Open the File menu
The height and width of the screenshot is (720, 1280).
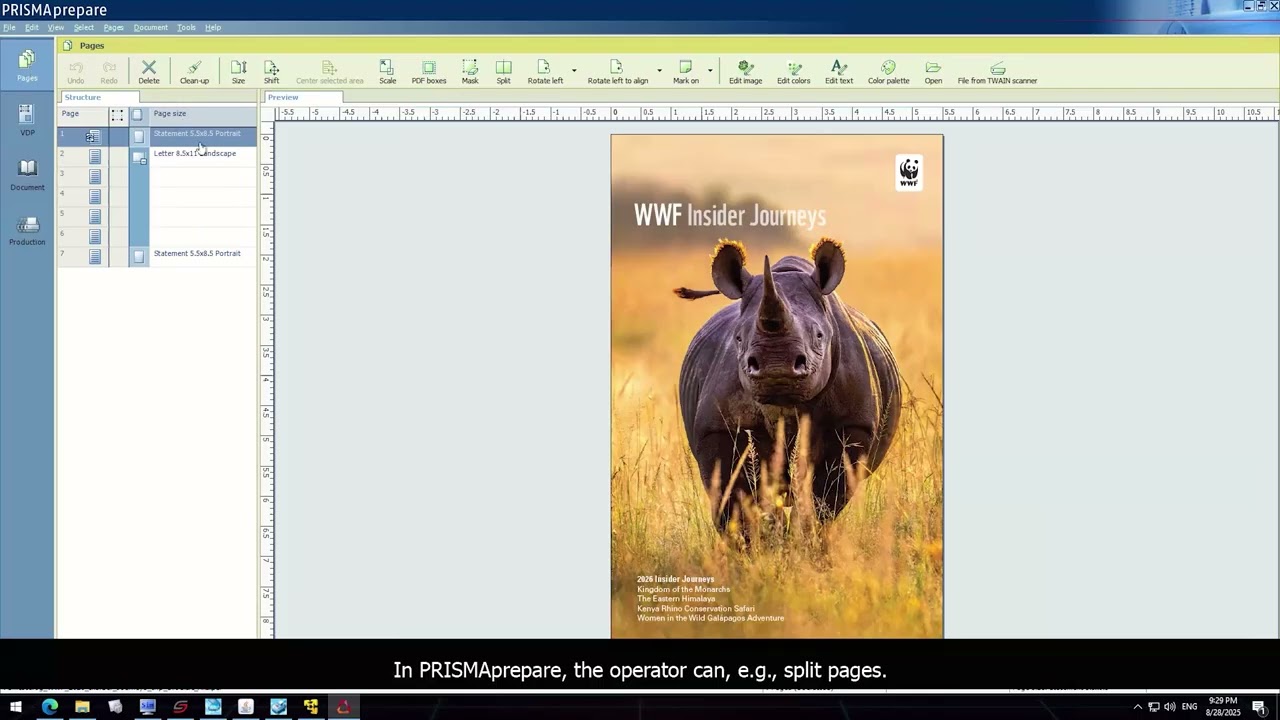(9, 27)
